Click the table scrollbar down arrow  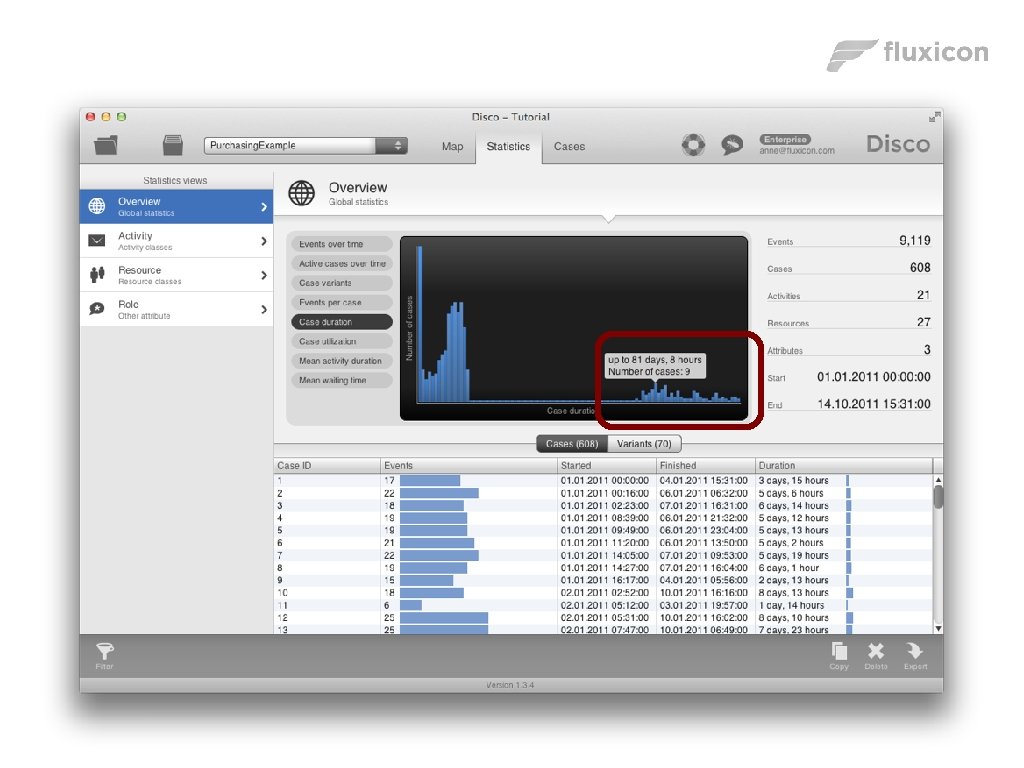tap(938, 628)
